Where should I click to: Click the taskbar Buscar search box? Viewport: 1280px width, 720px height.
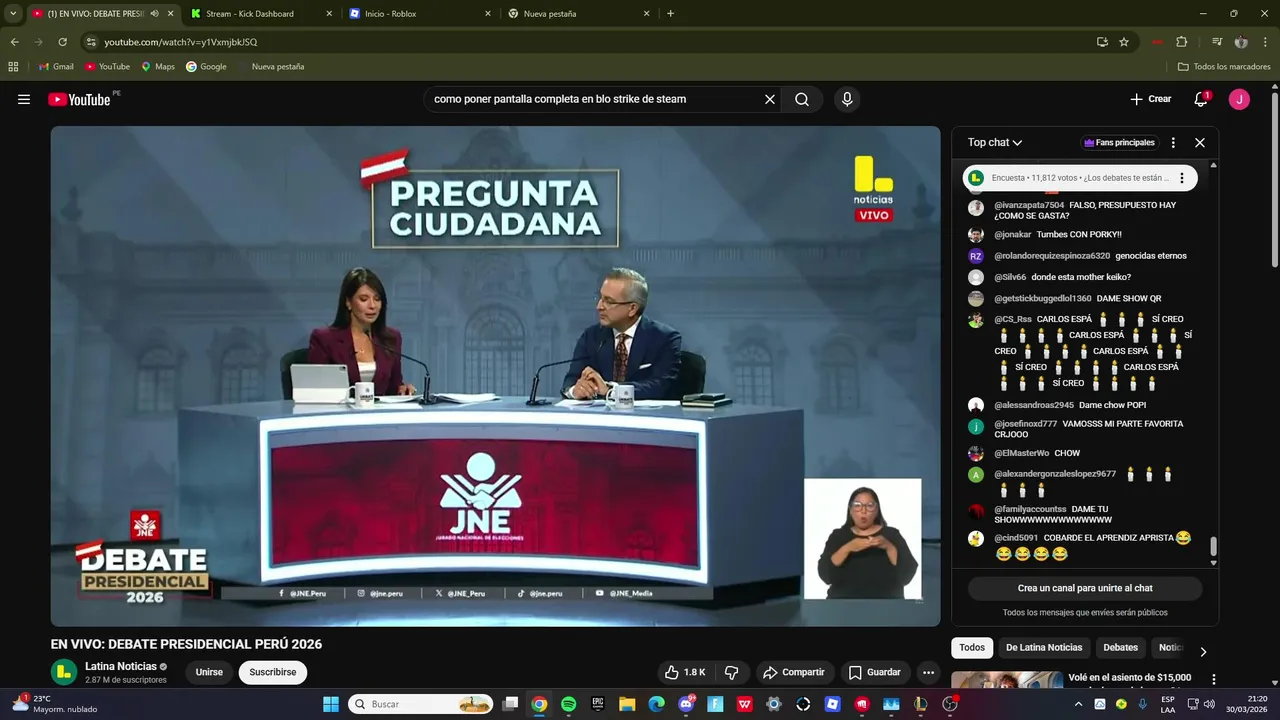coord(422,704)
